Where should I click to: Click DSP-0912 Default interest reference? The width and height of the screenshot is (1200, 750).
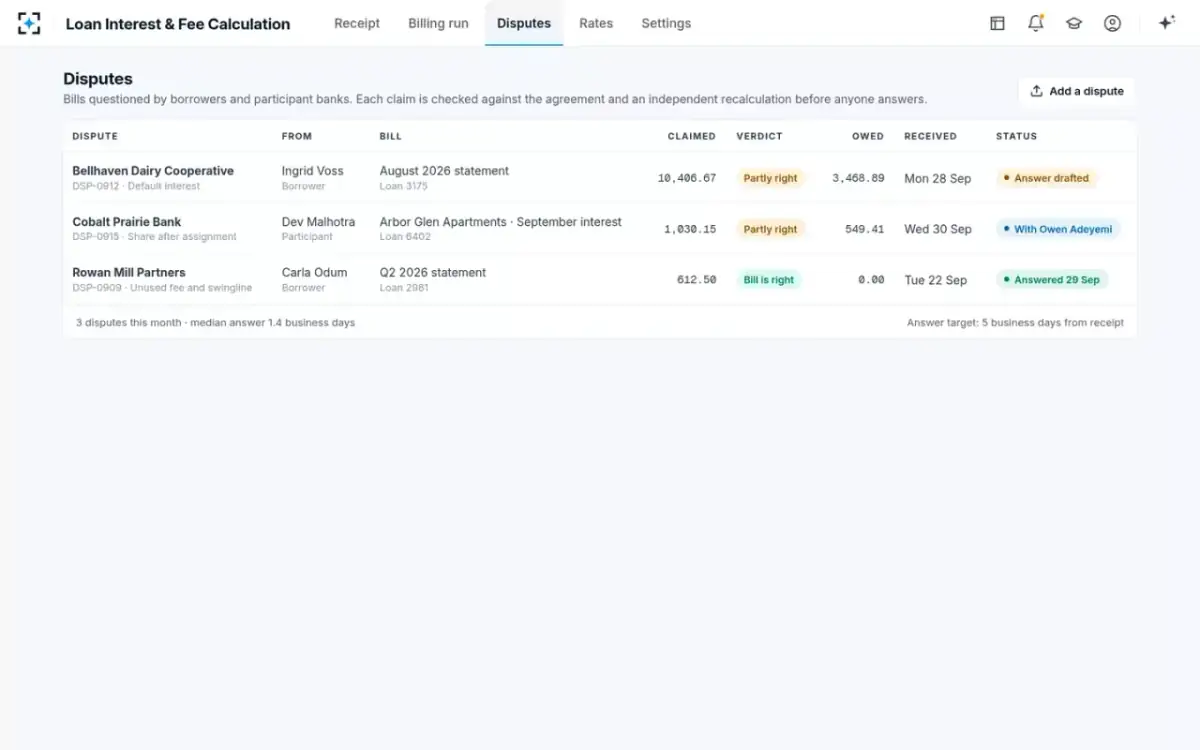136,186
